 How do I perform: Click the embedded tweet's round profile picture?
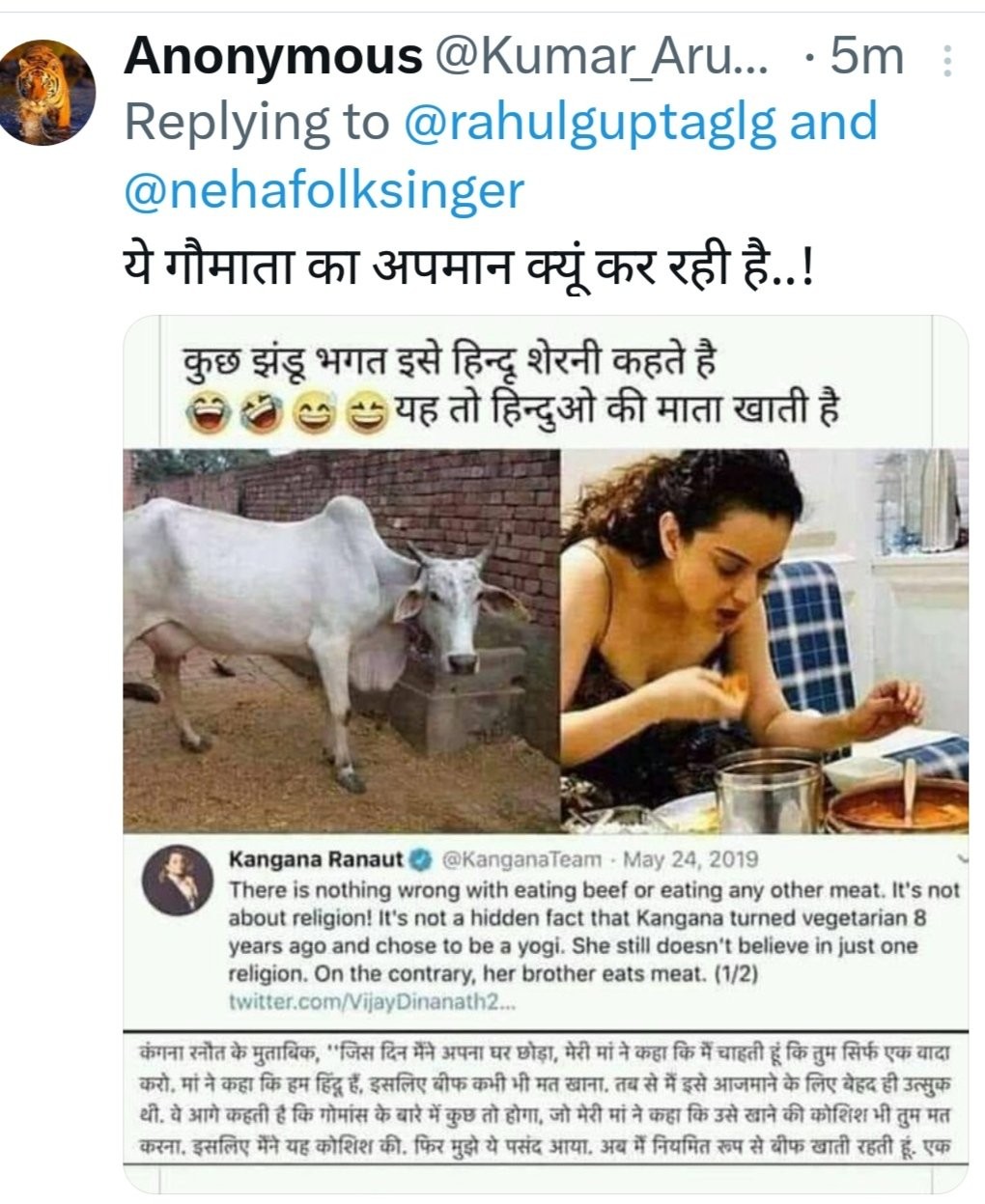177,881
